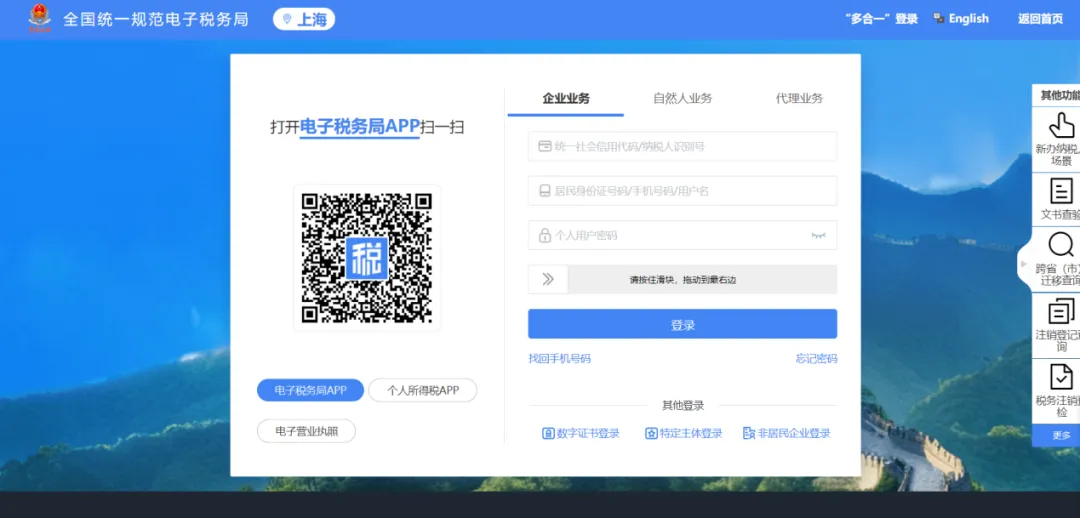Image resolution: width=1080 pixels, height=518 pixels.
Task: Go back via 返回首页
Action: (1040, 19)
